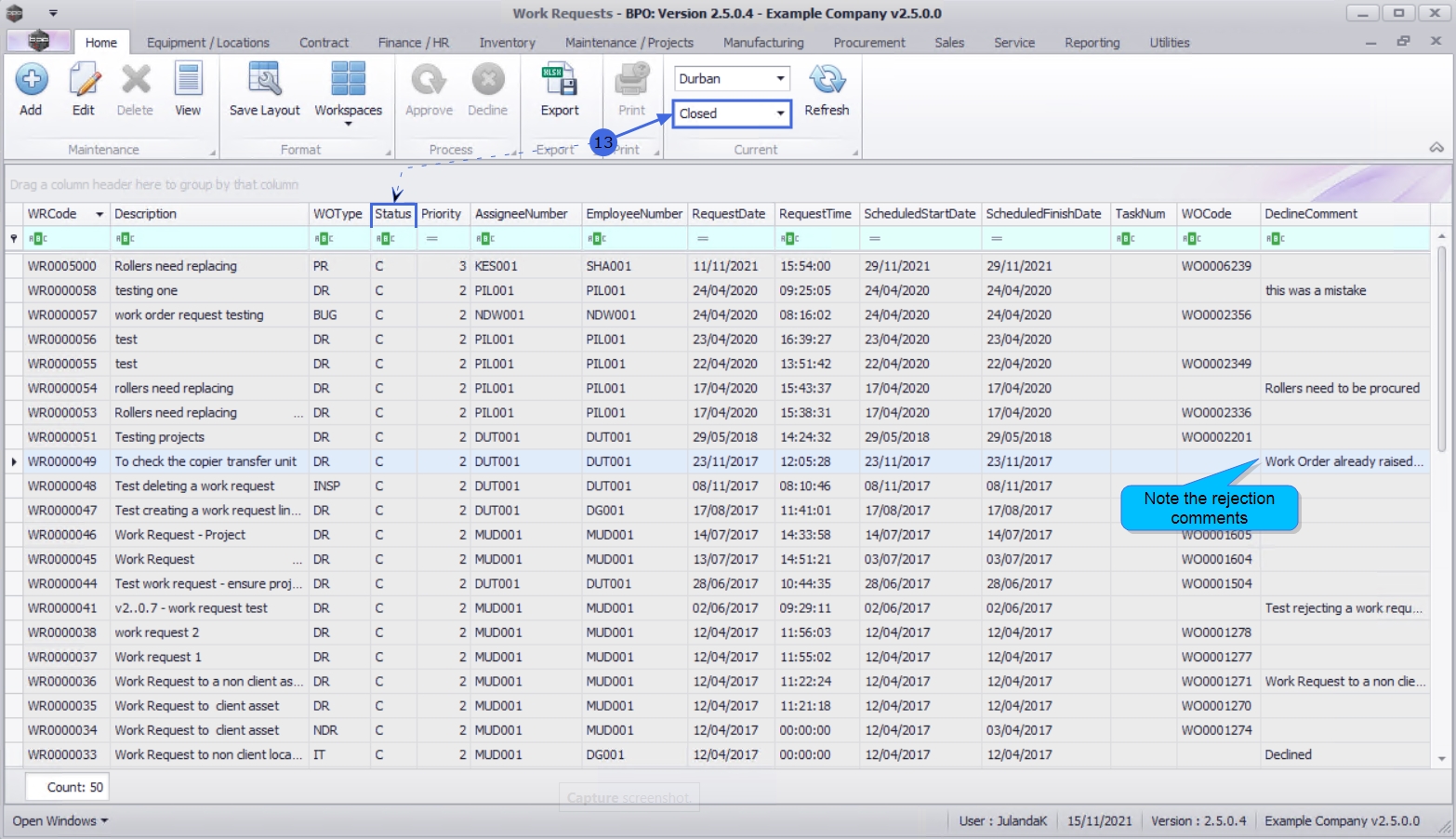This screenshot has height=839, width=1456.
Task: Click the scroll down arrow of the grid
Action: pyautogui.click(x=1442, y=759)
